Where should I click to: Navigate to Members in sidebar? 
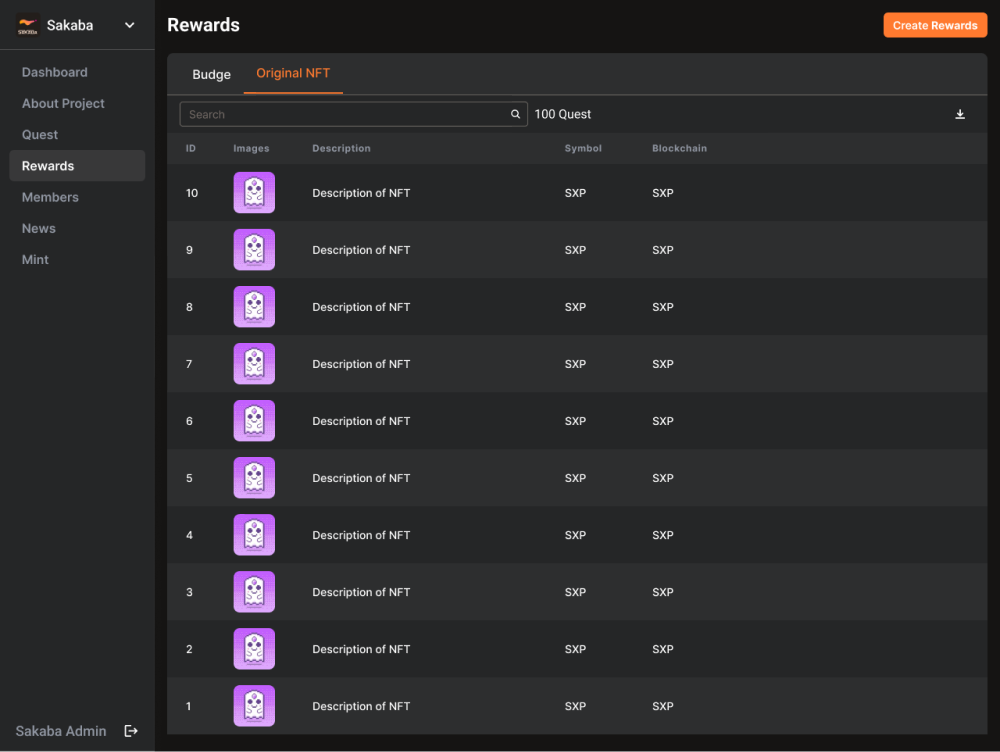point(50,197)
